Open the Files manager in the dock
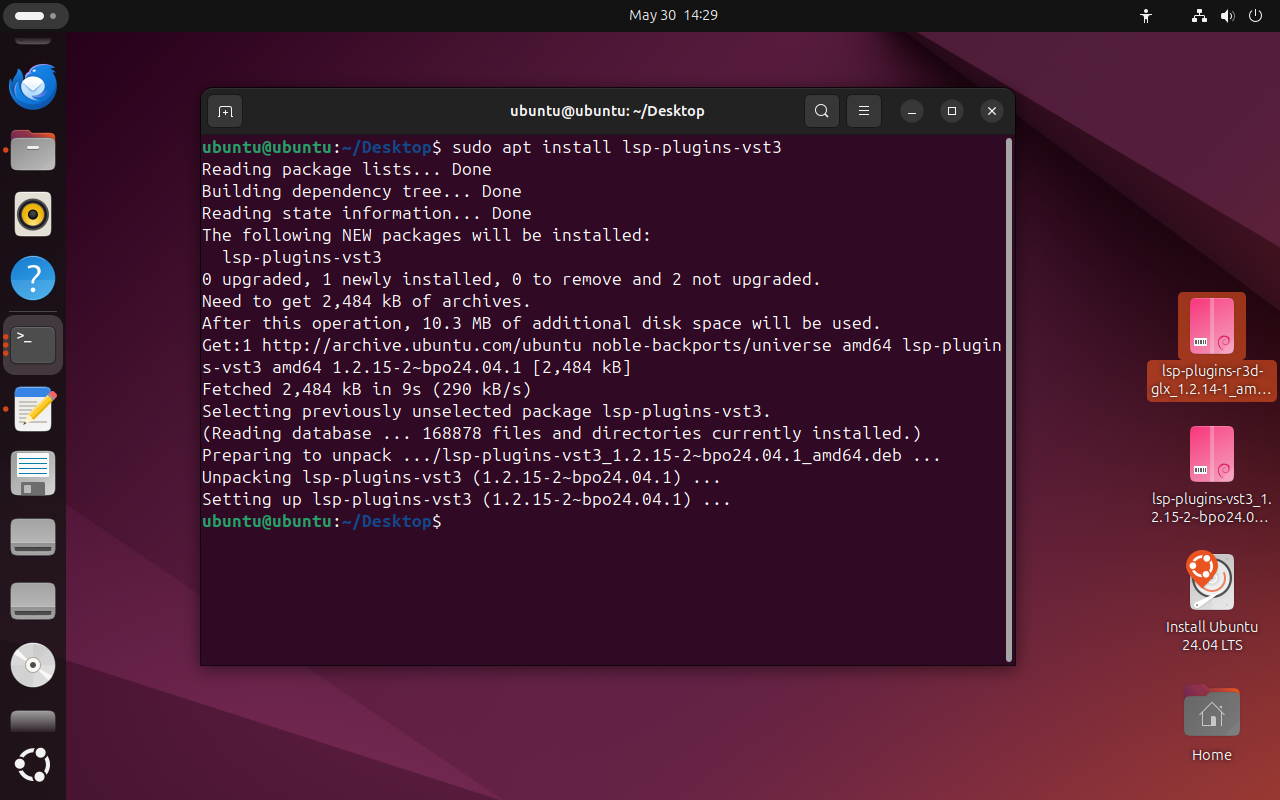Viewport: 1280px width, 800px height. (33, 150)
